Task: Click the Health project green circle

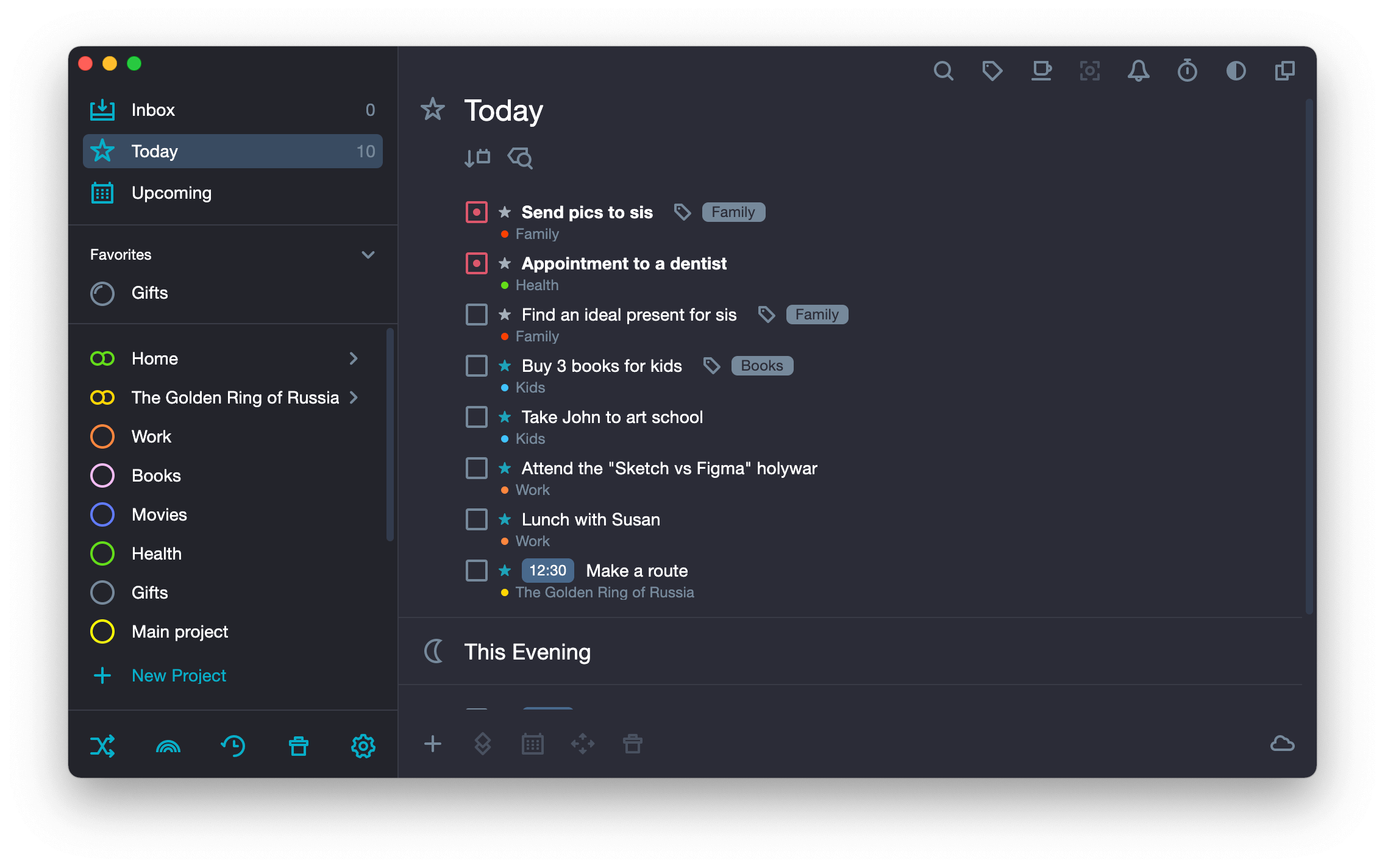Action: (102, 553)
